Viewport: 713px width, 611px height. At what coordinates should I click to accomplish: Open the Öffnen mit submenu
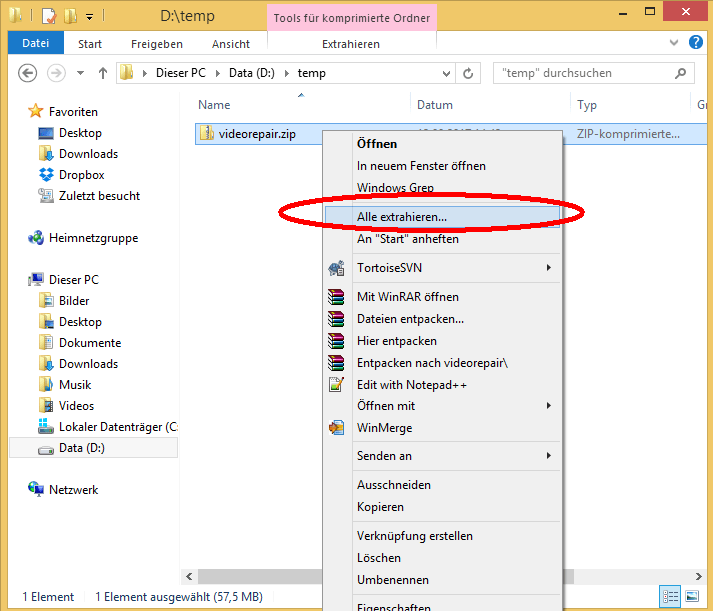point(442,406)
